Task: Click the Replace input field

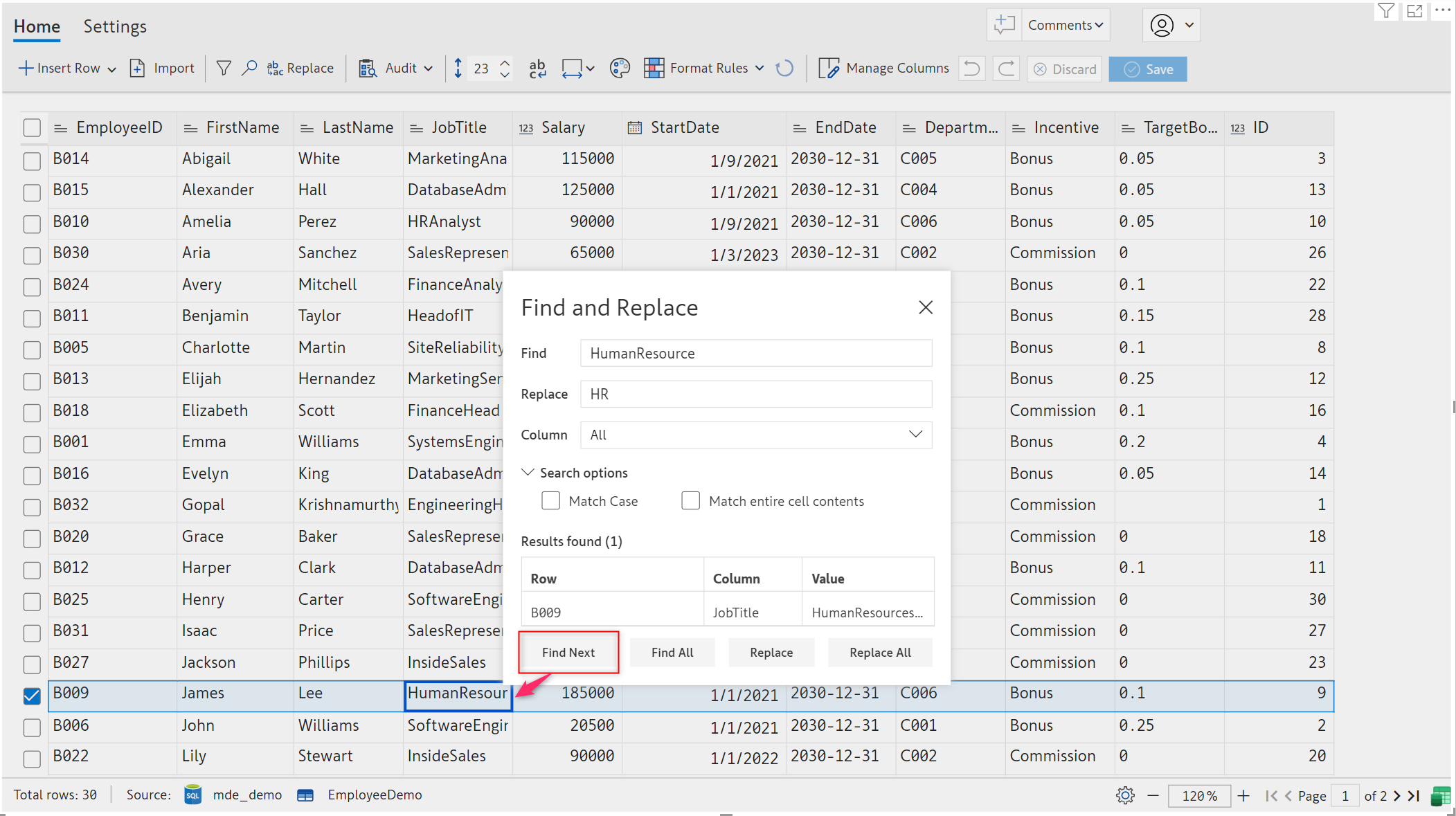Action: pos(756,394)
